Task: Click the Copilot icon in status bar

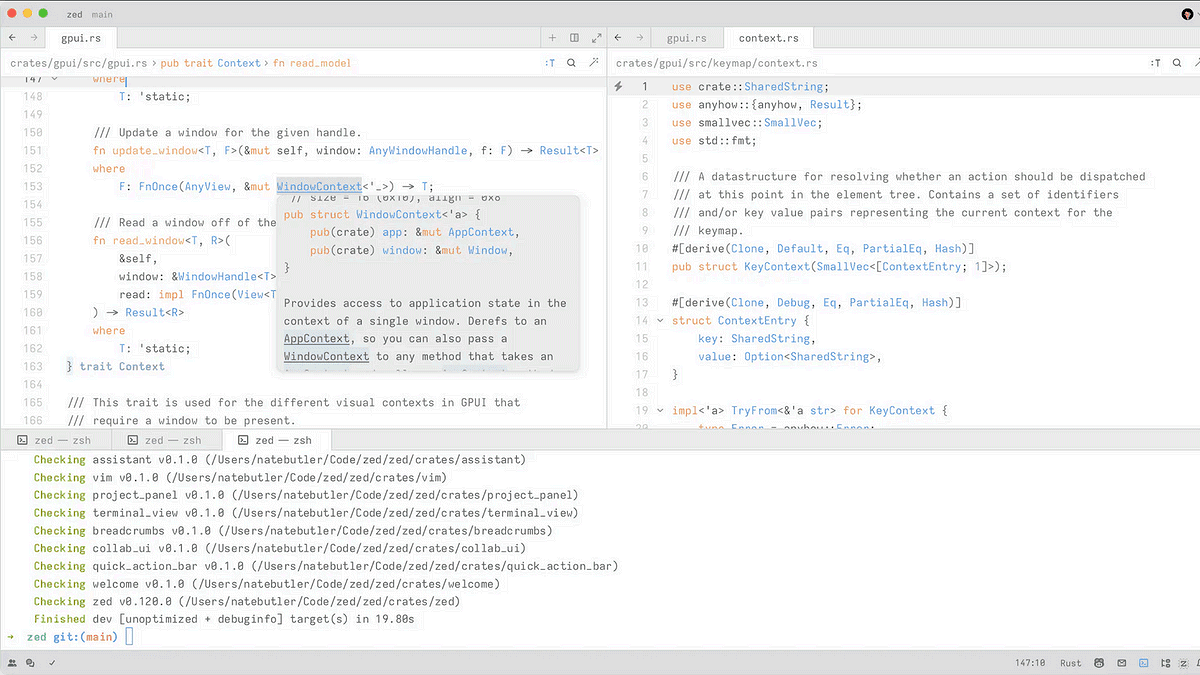Action: point(1100,663)
